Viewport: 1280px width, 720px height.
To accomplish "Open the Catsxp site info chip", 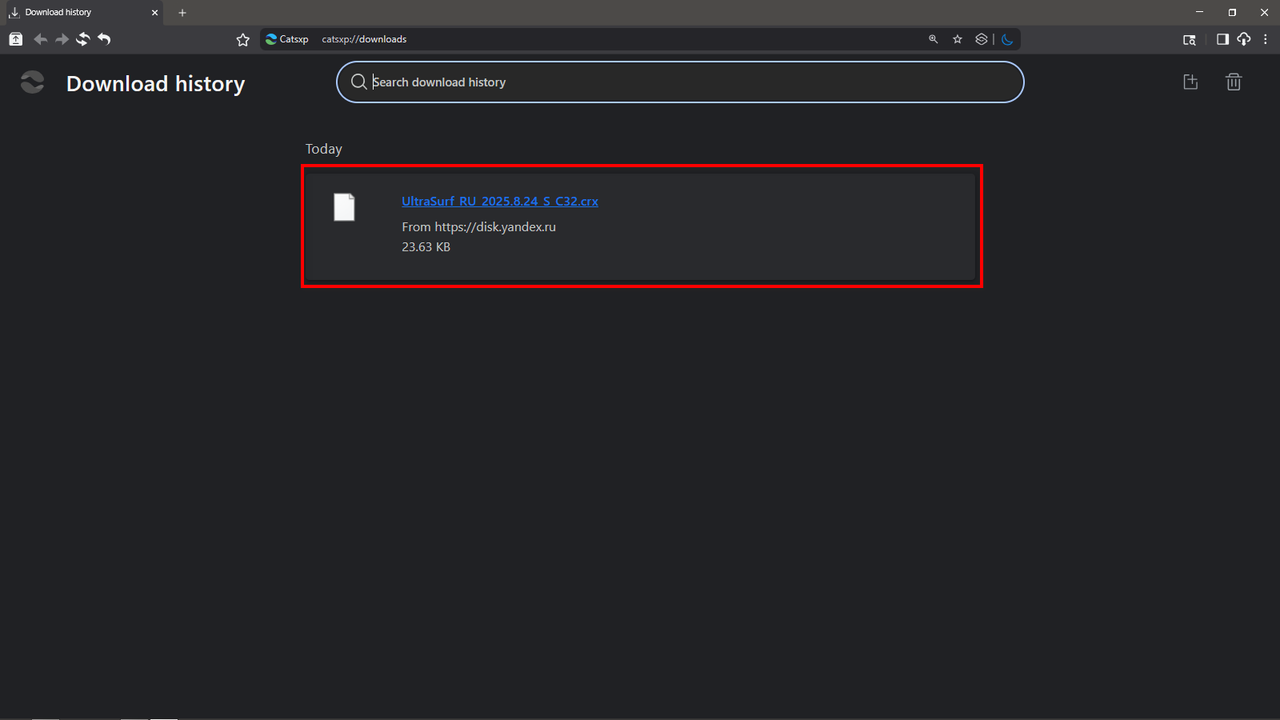I will click(287, 39).
